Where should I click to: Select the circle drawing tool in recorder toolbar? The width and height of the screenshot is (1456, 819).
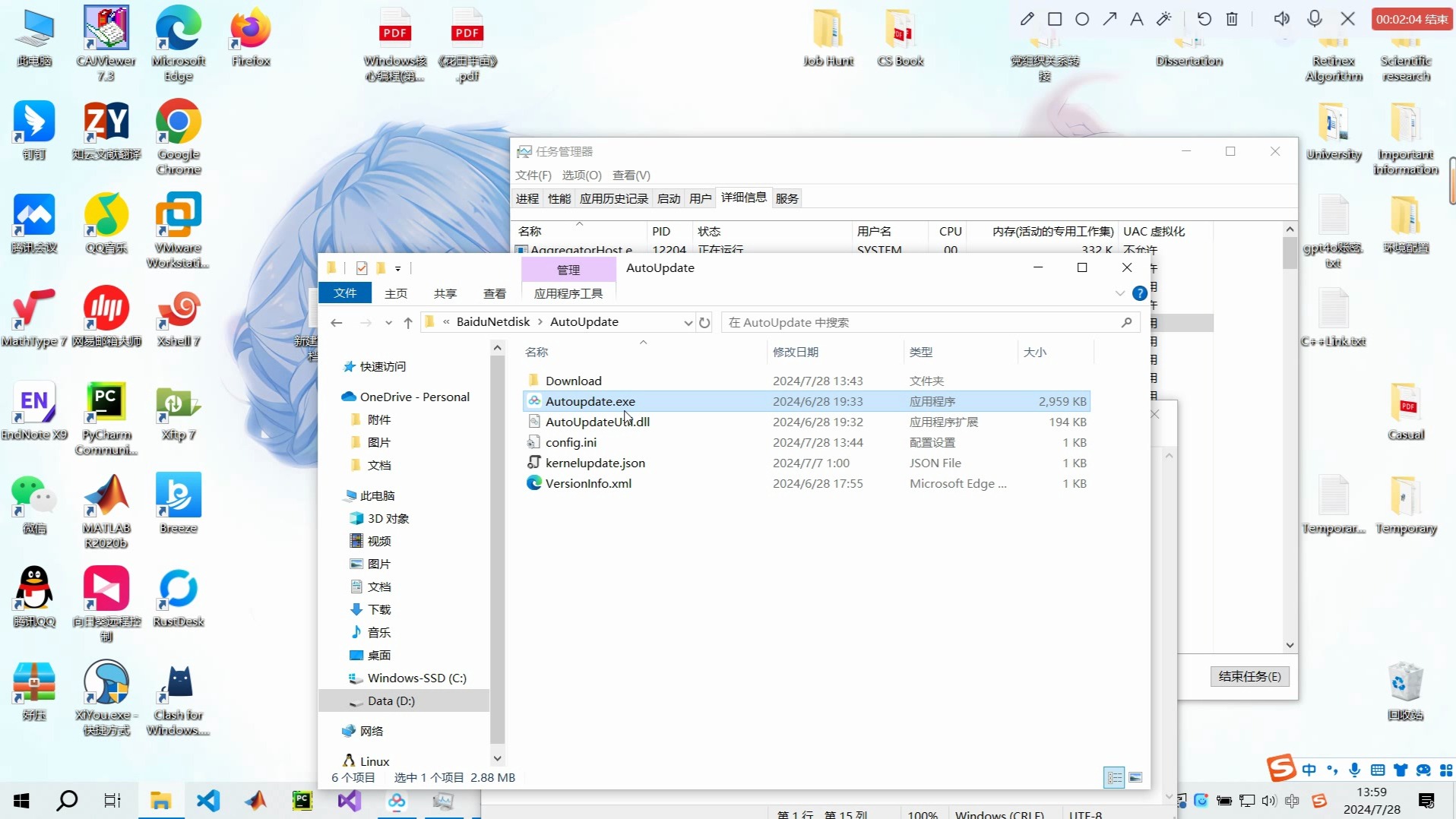(1082, 19)
